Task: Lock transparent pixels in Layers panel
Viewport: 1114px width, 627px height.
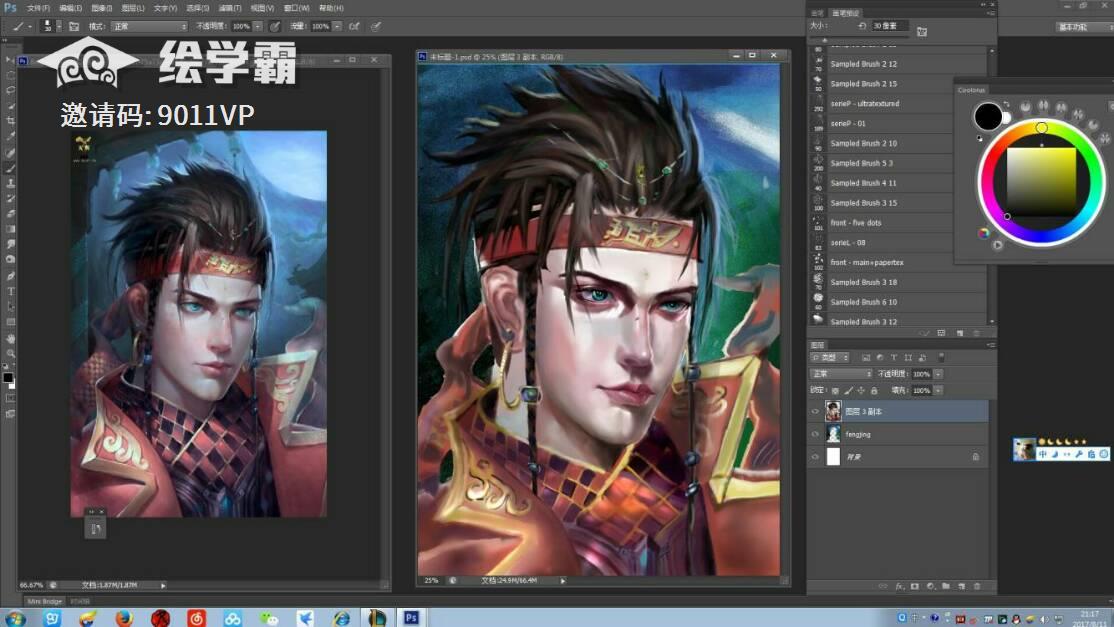Action: pyautogui.click(x=836, y=391)
